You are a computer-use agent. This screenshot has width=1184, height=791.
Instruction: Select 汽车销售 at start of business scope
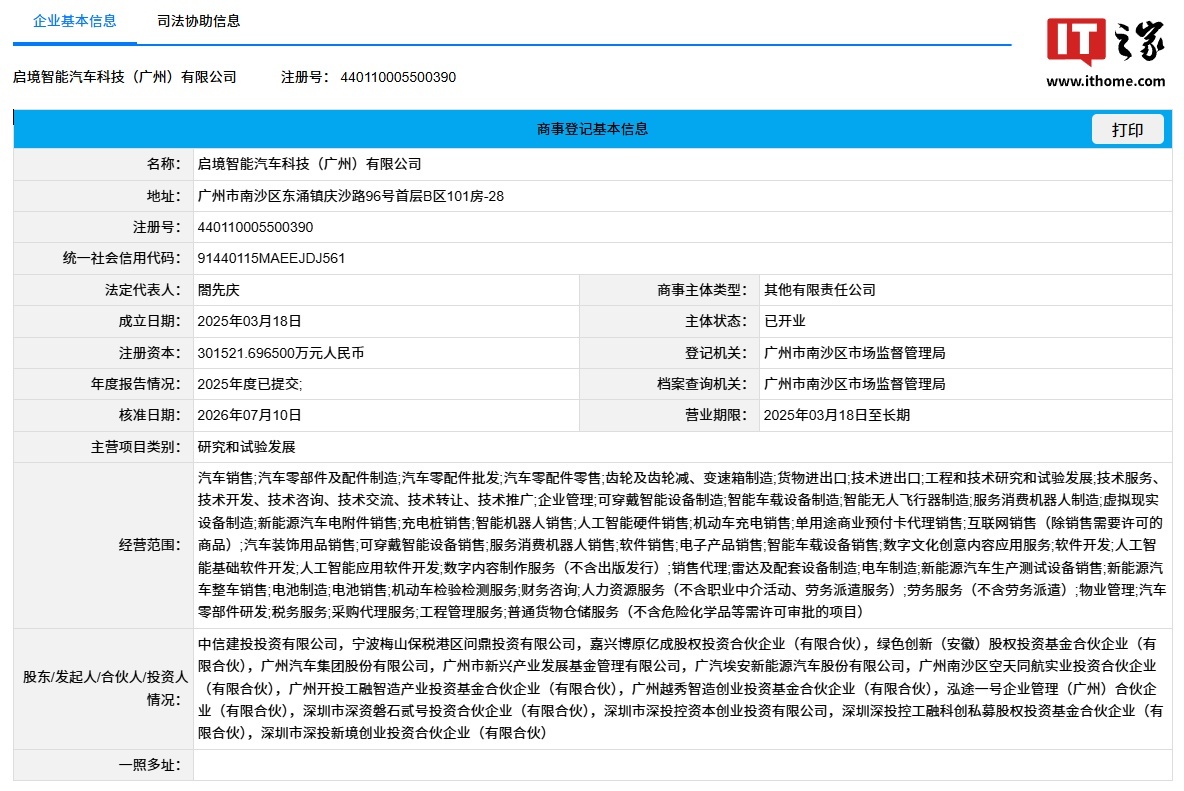click(x=226, y=478)
